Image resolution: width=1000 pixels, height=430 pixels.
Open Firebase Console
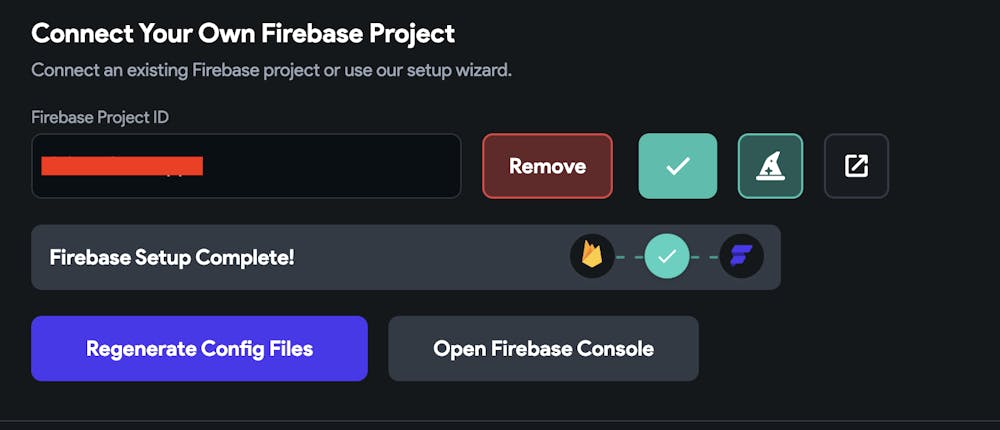click(543, 349)
